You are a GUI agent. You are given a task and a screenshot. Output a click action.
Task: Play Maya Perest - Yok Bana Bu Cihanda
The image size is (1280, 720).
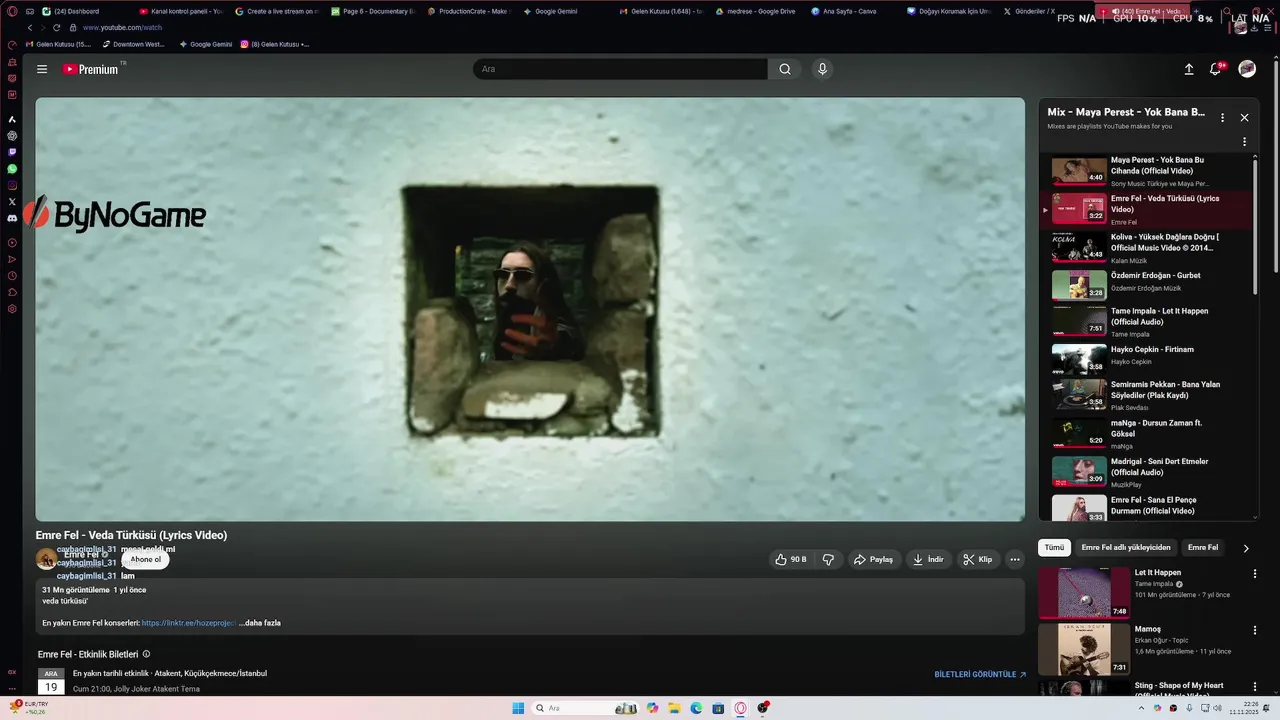tap(1147, 171)
